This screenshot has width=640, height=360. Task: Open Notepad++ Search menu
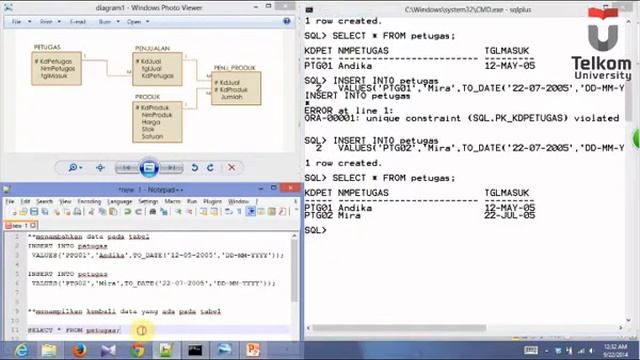click(44, 202)
